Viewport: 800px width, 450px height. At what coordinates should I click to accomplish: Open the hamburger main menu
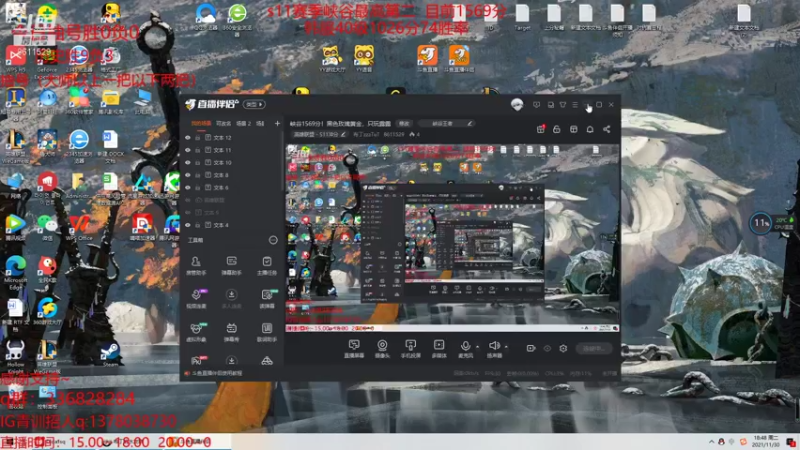[x=575, y=105]
